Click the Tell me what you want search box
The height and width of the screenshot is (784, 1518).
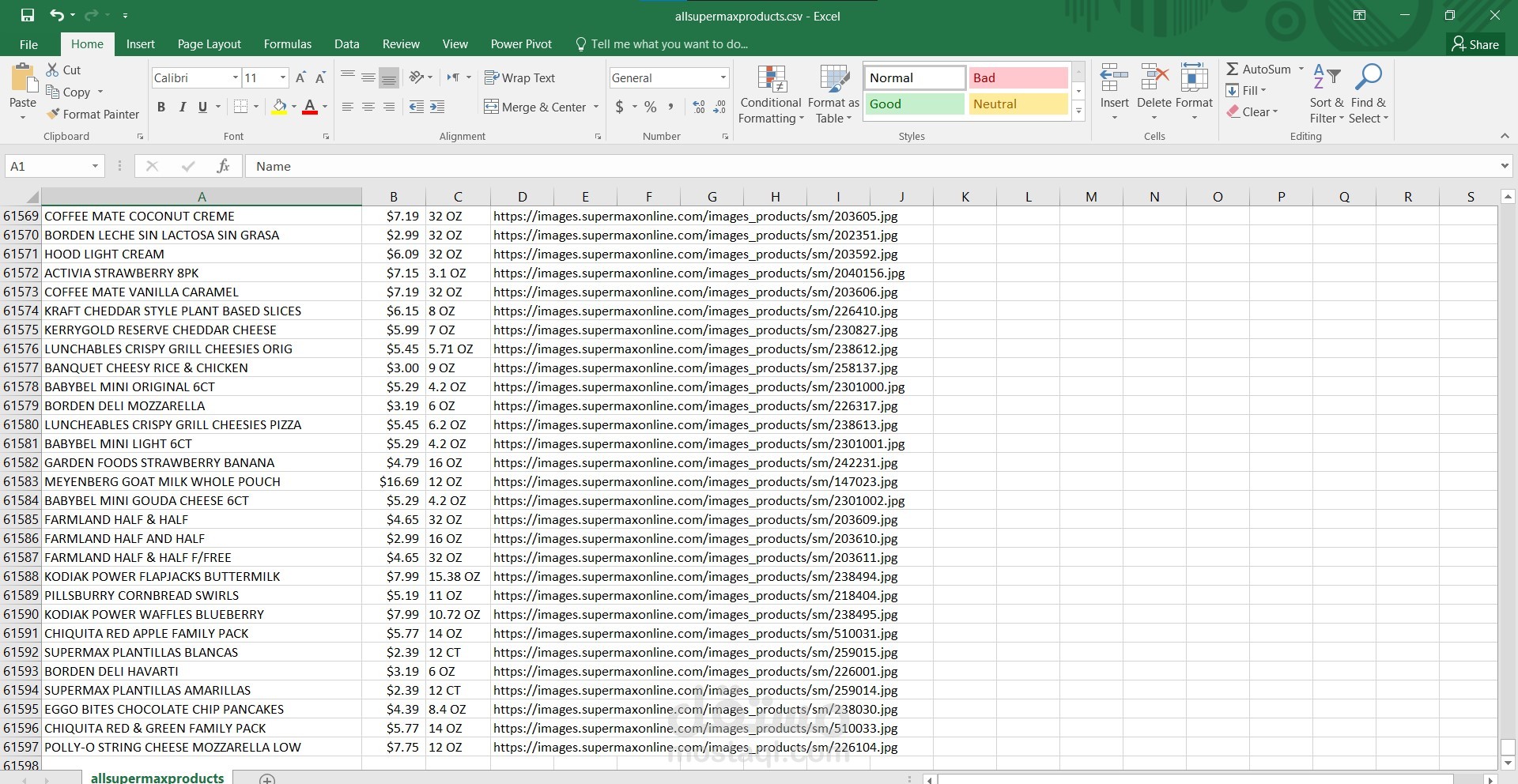point(662,44)
